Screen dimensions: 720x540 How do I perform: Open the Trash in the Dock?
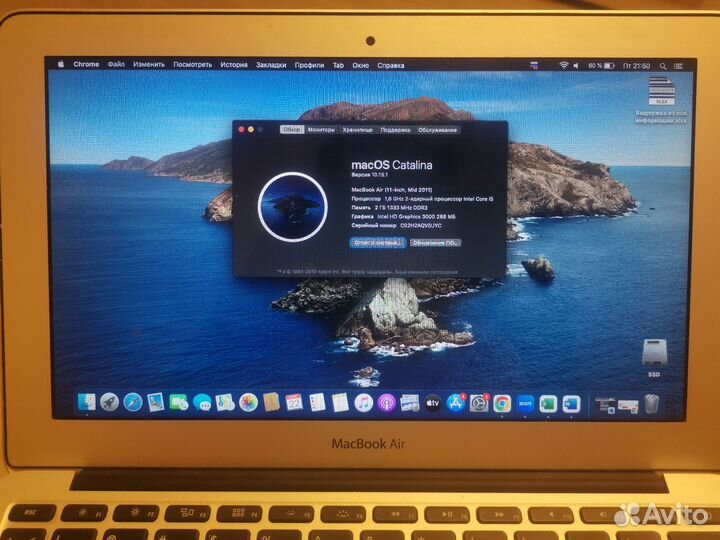(x=651, y=404)
